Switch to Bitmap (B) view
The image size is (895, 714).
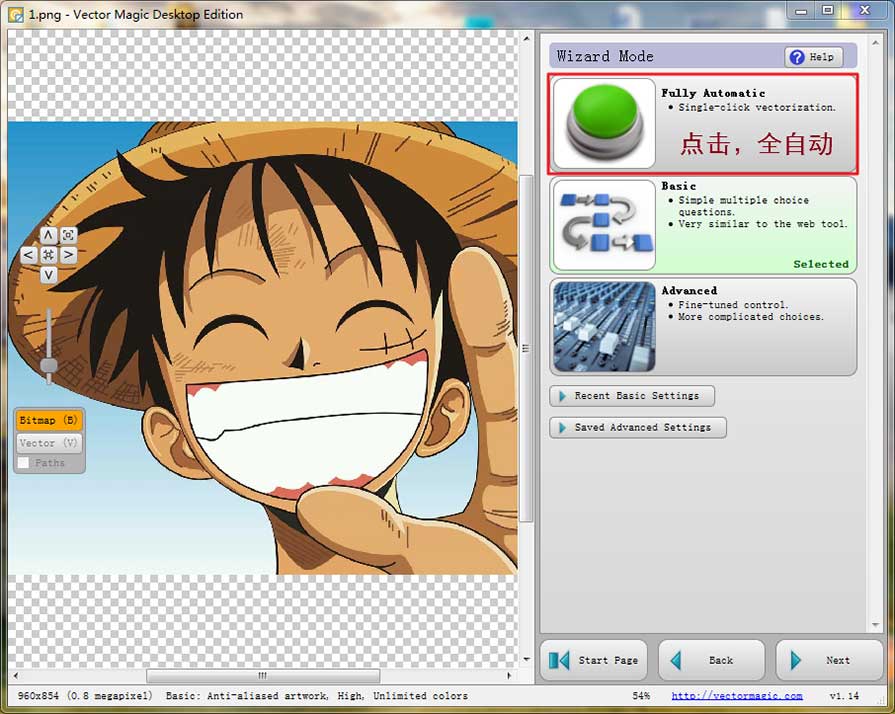(x=48, y=421)
